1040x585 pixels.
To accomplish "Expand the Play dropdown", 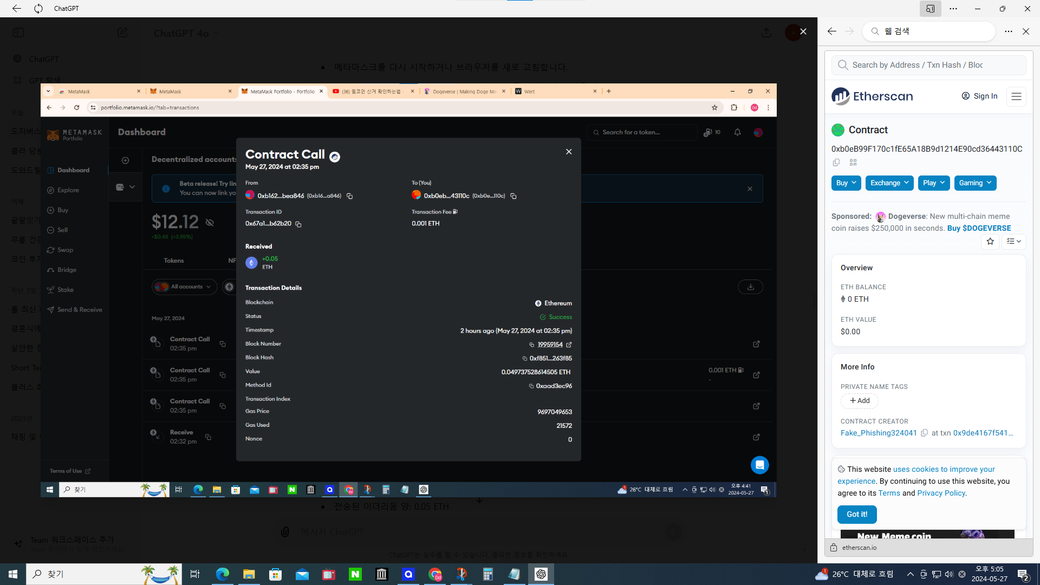I will coord(935,183).
